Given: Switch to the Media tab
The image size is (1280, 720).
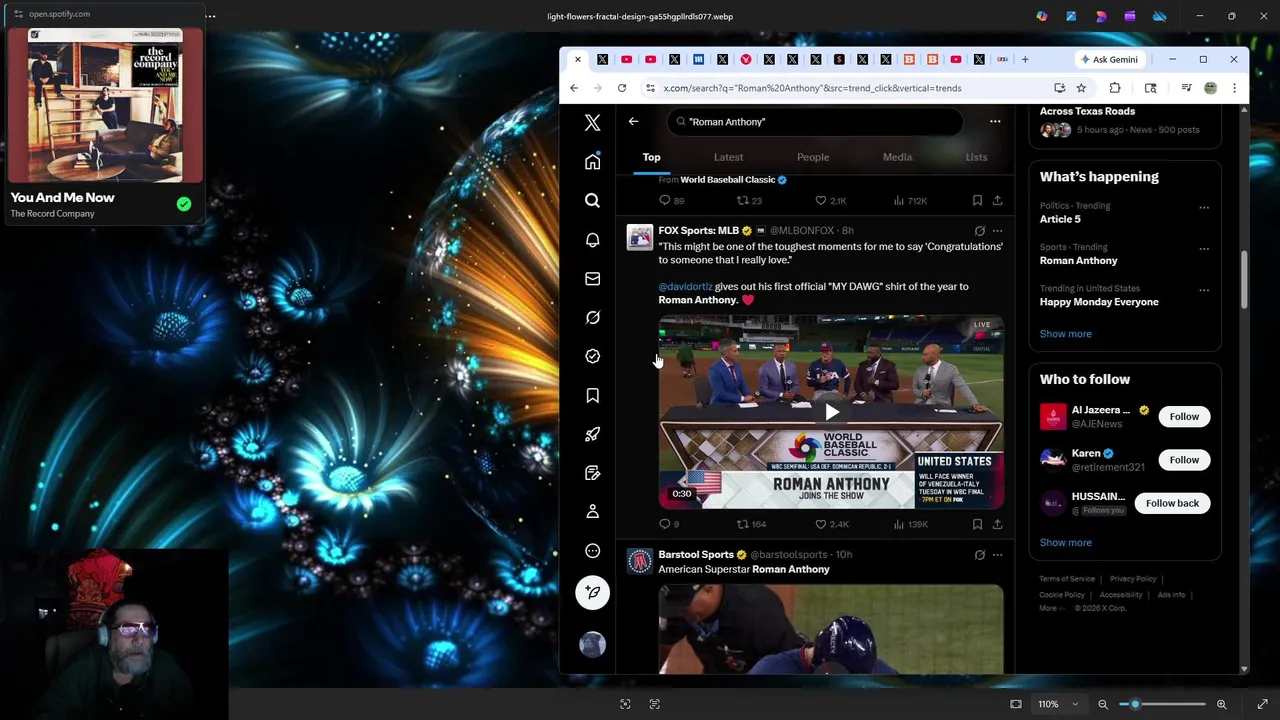Looking at the screenshot, I should (897, 157).
